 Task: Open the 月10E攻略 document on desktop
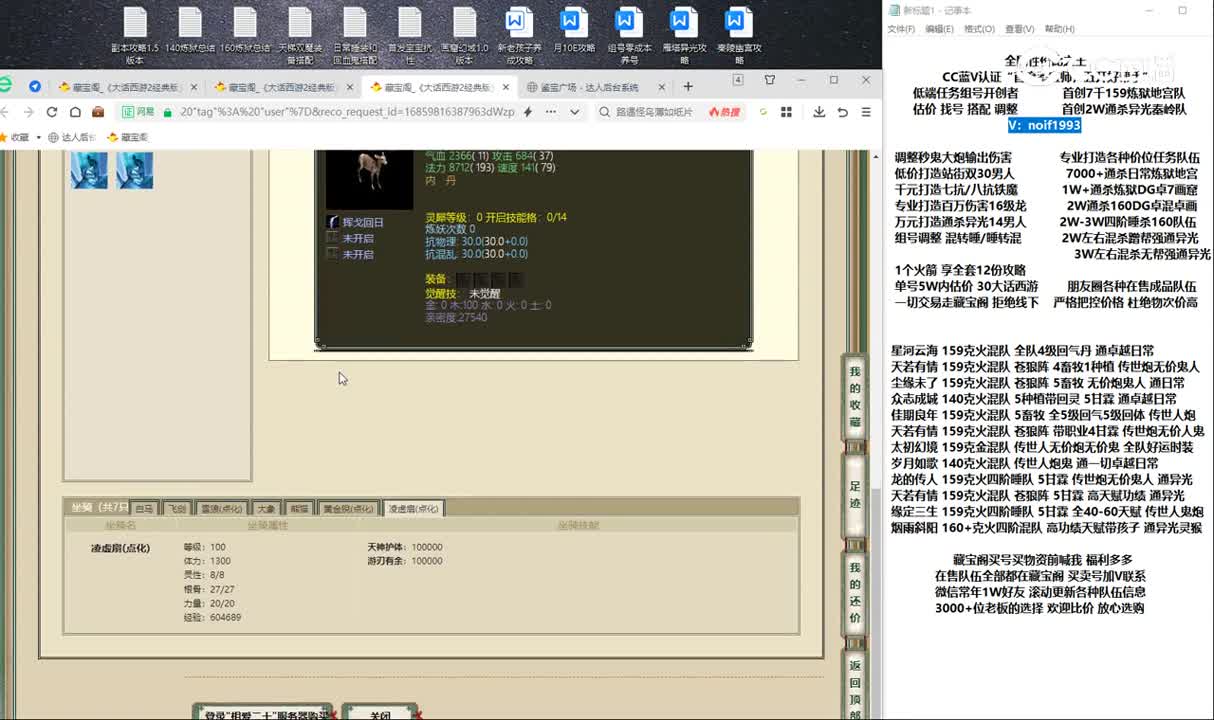click(572, 35)
